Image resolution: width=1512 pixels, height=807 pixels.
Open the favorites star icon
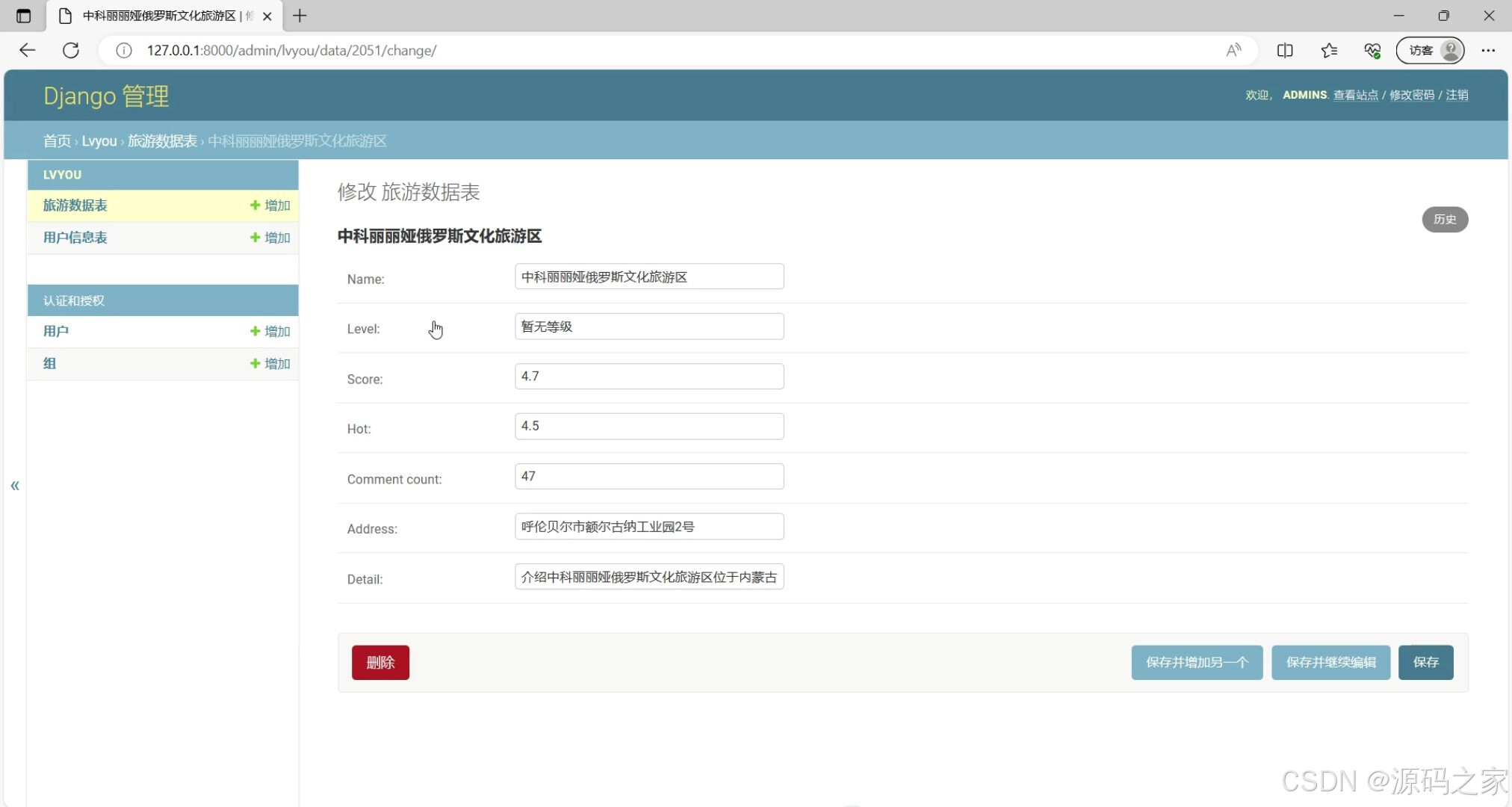click(1329, 50)
